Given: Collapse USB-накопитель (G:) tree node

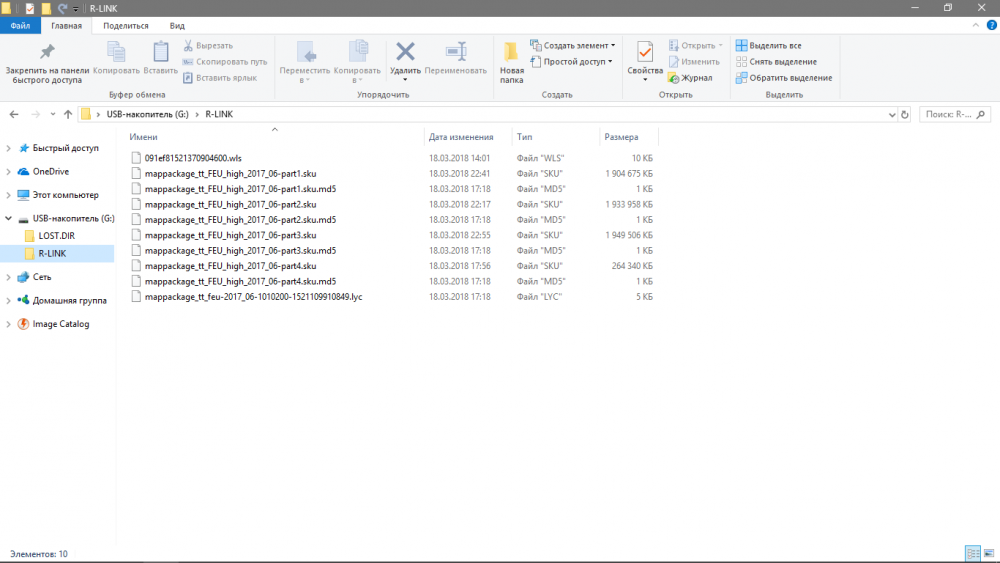Looking at the screenshot, I should [8, 219].
